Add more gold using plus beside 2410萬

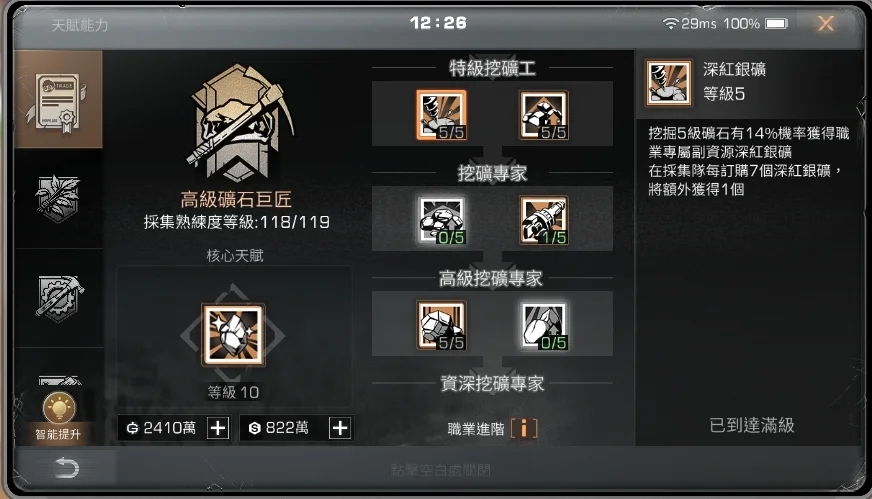(x=218, y=428)
